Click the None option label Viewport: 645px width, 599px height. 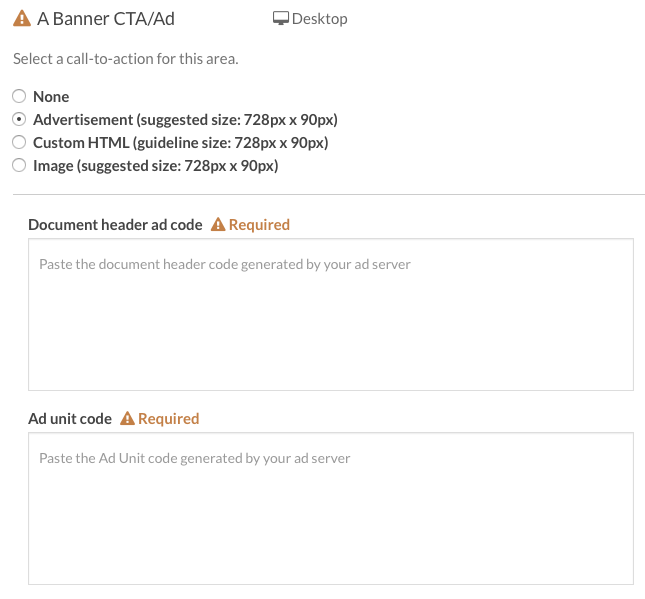tap(51, 97)
